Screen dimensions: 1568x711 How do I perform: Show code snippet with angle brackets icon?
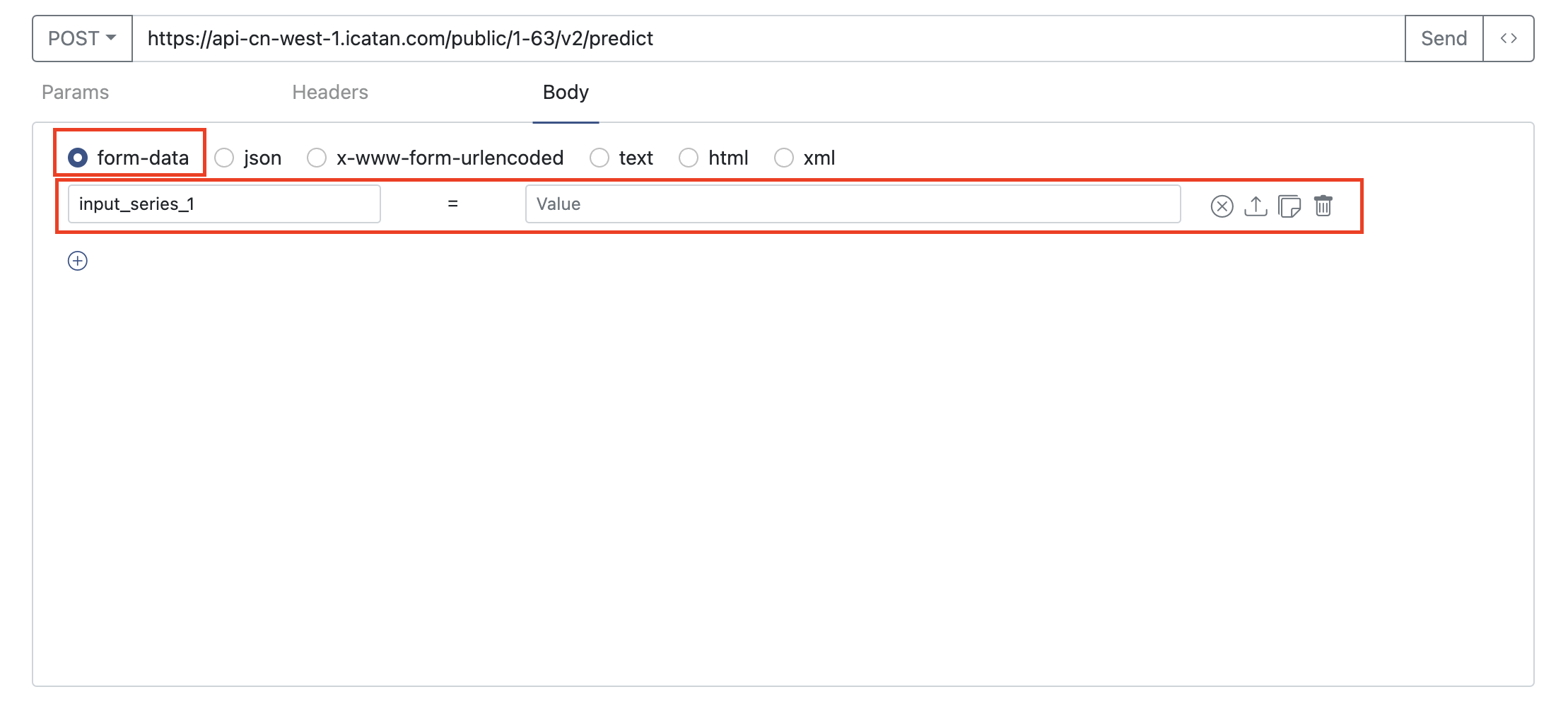tap(1508, 38)
